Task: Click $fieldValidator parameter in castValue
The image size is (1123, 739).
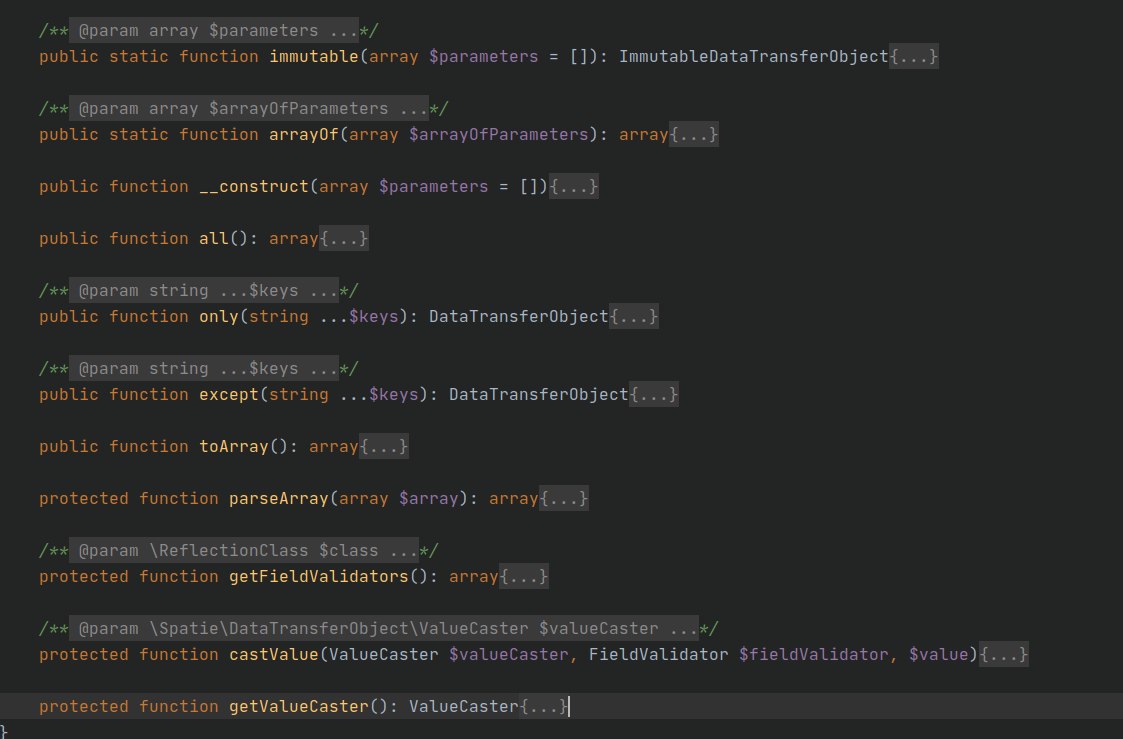Action: (x=814, y=655)
